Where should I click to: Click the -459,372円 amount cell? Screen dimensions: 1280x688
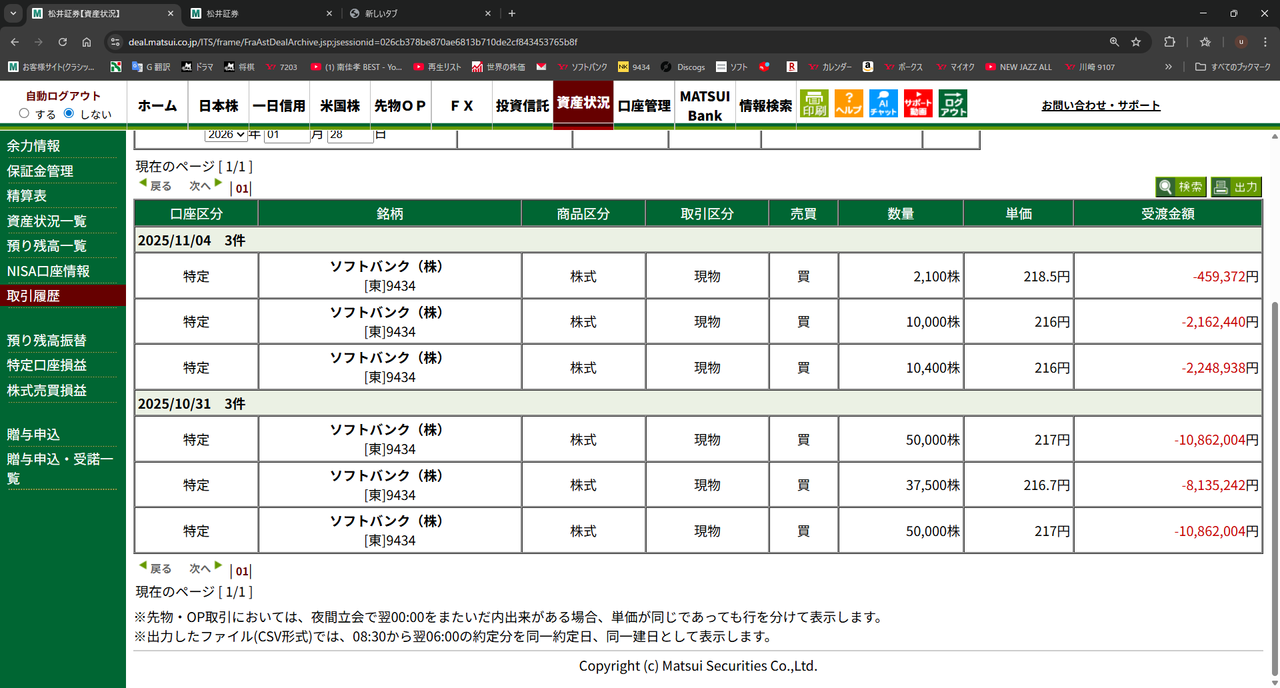pyautogui.click(x=1168, y=276)
